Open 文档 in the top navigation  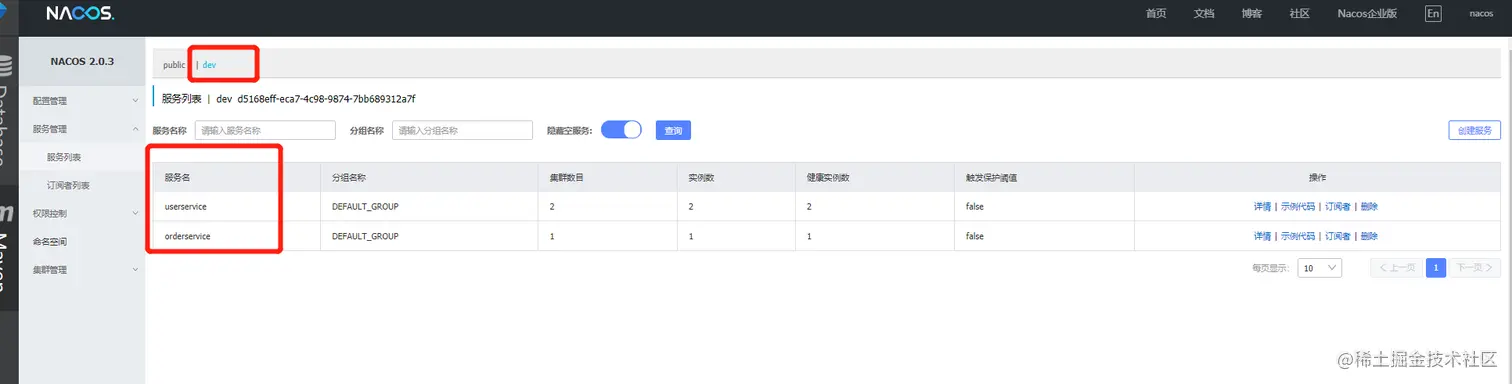(x=1204, y=14)
